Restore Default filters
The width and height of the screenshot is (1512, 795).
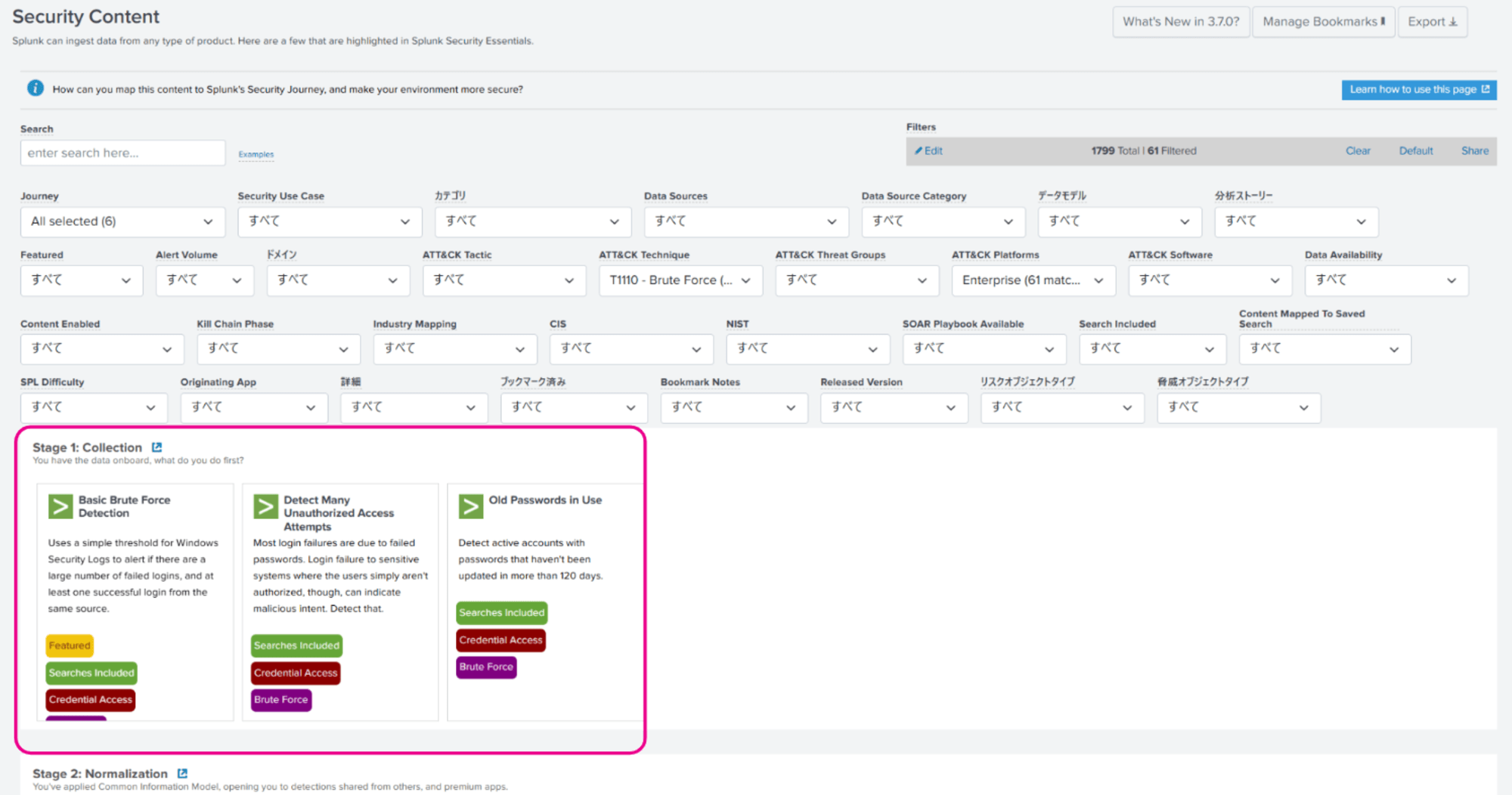1416,150
